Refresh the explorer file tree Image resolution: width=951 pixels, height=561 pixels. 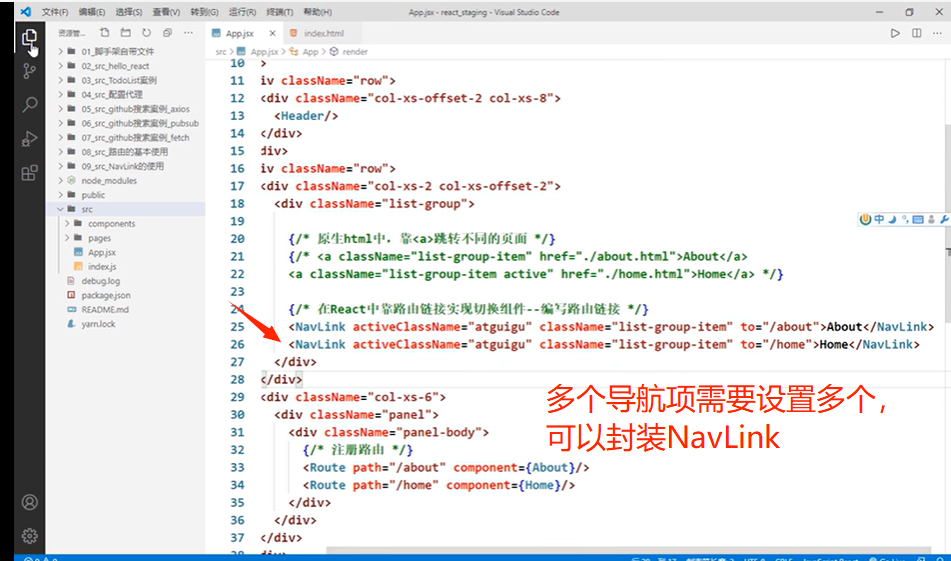(x=146, y=33)
